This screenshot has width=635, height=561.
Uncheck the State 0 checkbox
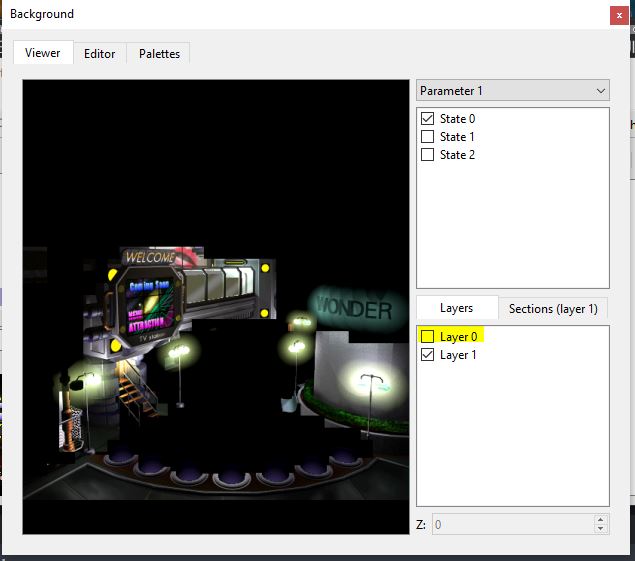[427, 119]
